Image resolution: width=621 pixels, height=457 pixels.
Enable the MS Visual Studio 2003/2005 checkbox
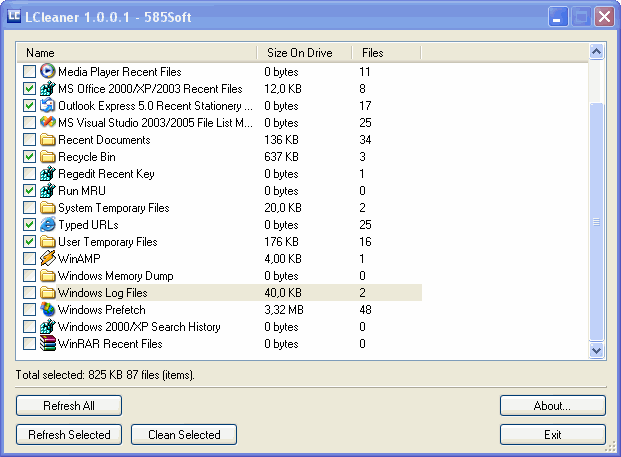click(x=29, y=123)
